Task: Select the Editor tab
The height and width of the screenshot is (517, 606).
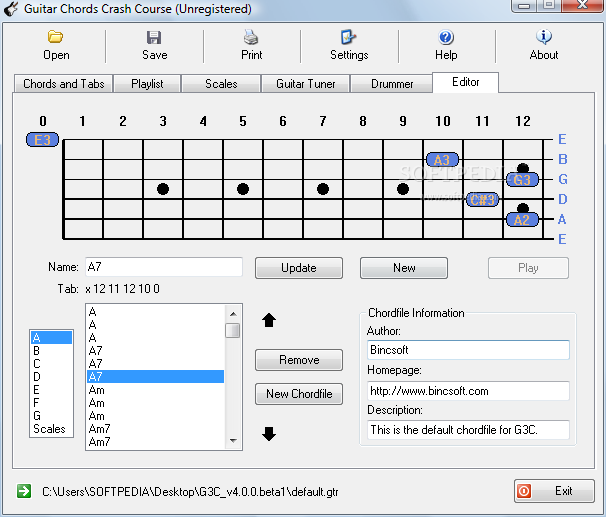Action: (465, 82)
